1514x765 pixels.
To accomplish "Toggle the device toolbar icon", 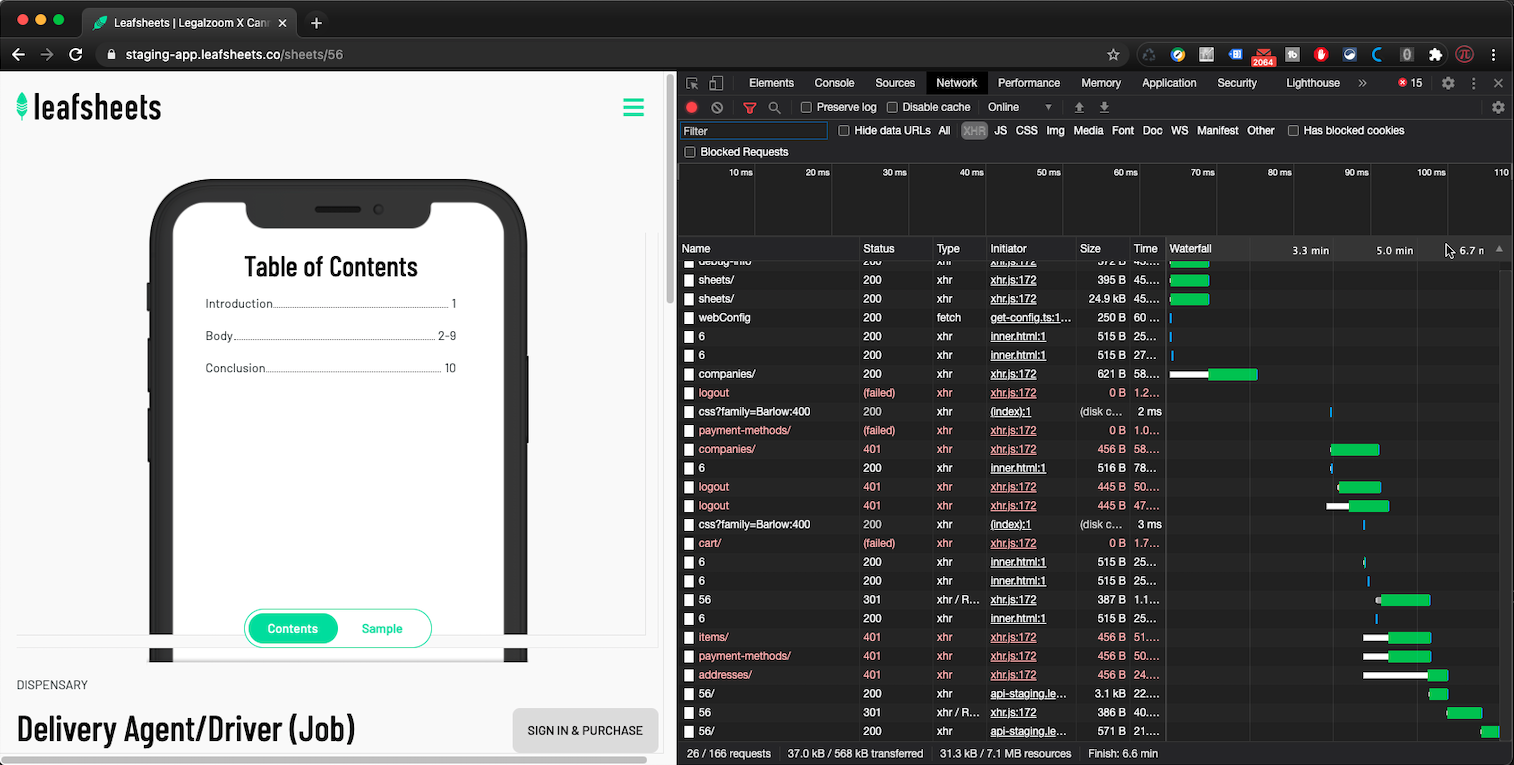I will click(716, 83).
